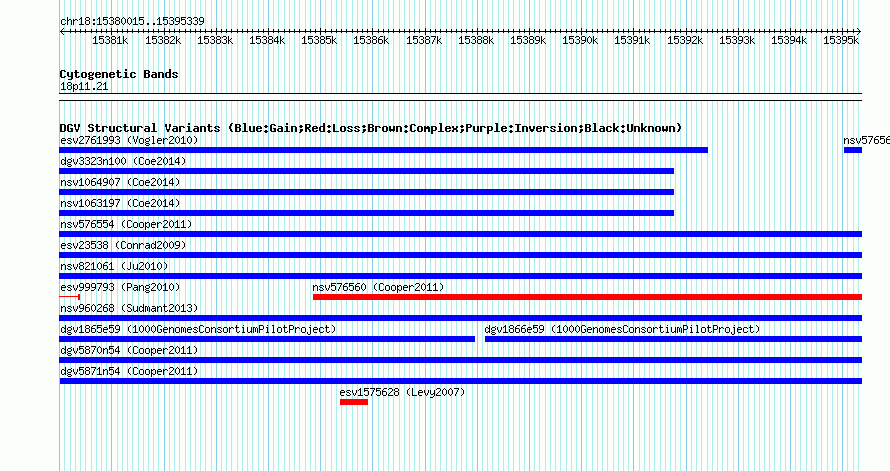The height and width of the screenshot is (471, 890).
Task: Click the 15388k ruler position
Action: click(x=476, y=40)
